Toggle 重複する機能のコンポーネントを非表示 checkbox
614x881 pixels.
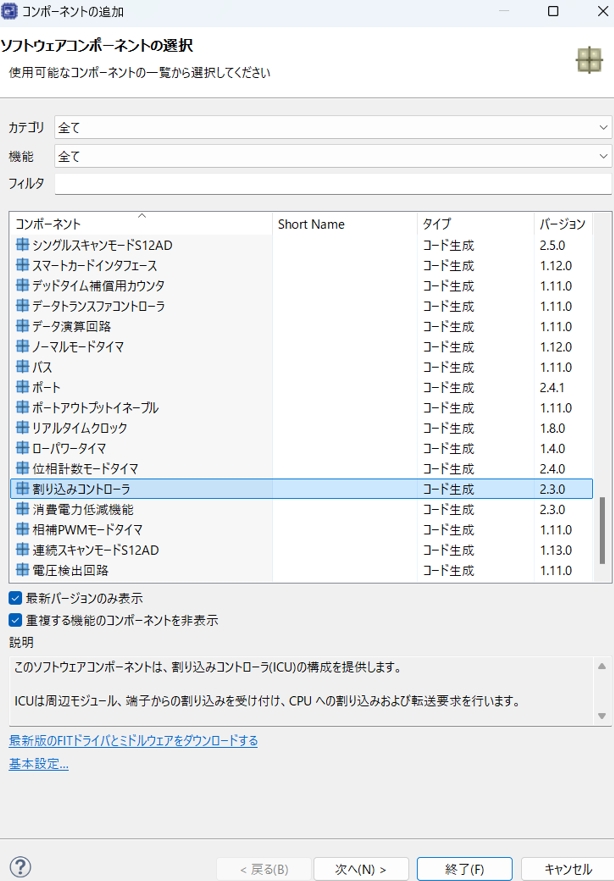15,620
